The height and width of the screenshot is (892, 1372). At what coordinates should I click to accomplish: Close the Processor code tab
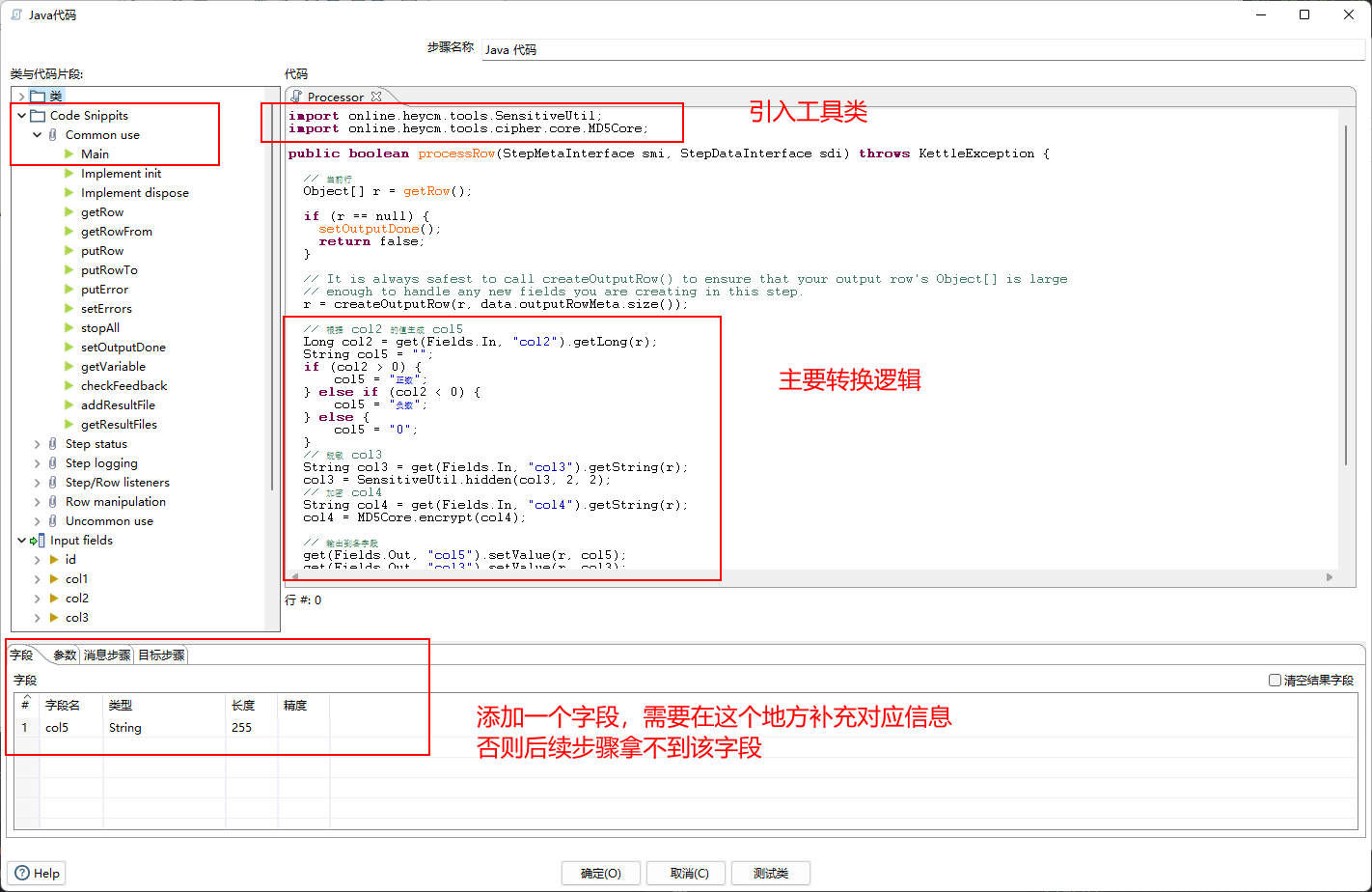coord(376,97)
